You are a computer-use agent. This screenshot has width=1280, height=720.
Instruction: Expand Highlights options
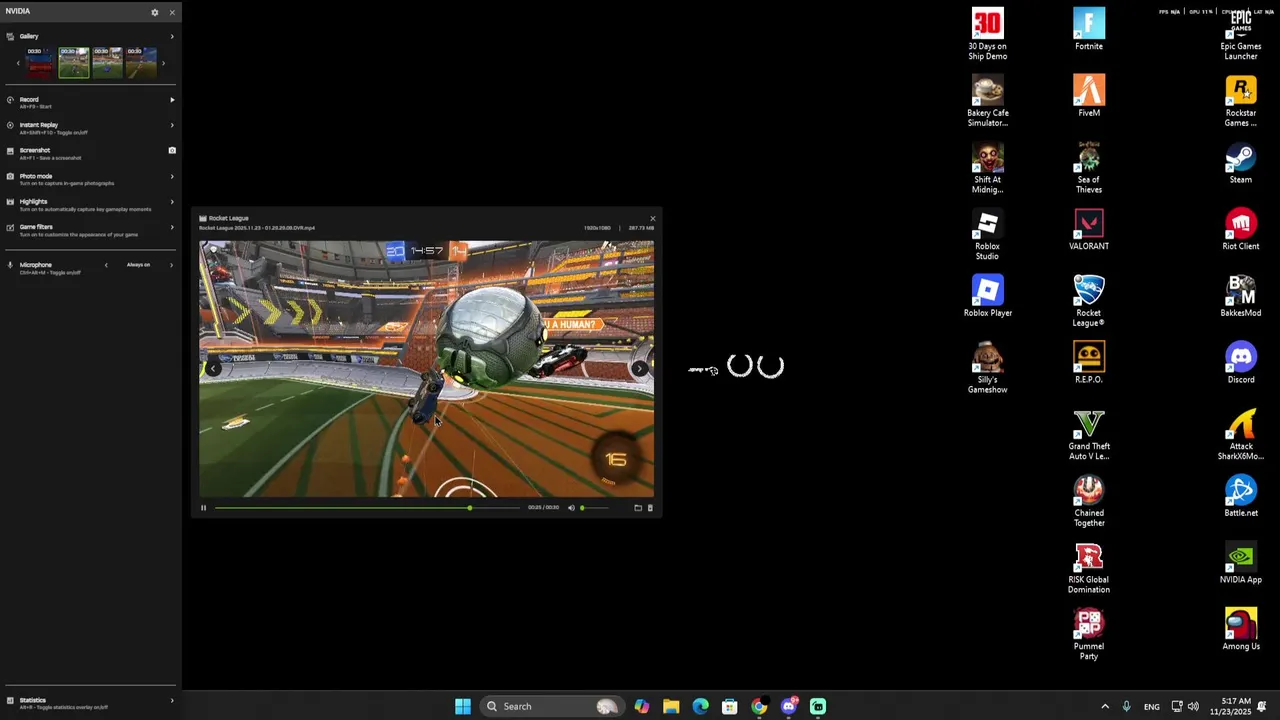172,202
